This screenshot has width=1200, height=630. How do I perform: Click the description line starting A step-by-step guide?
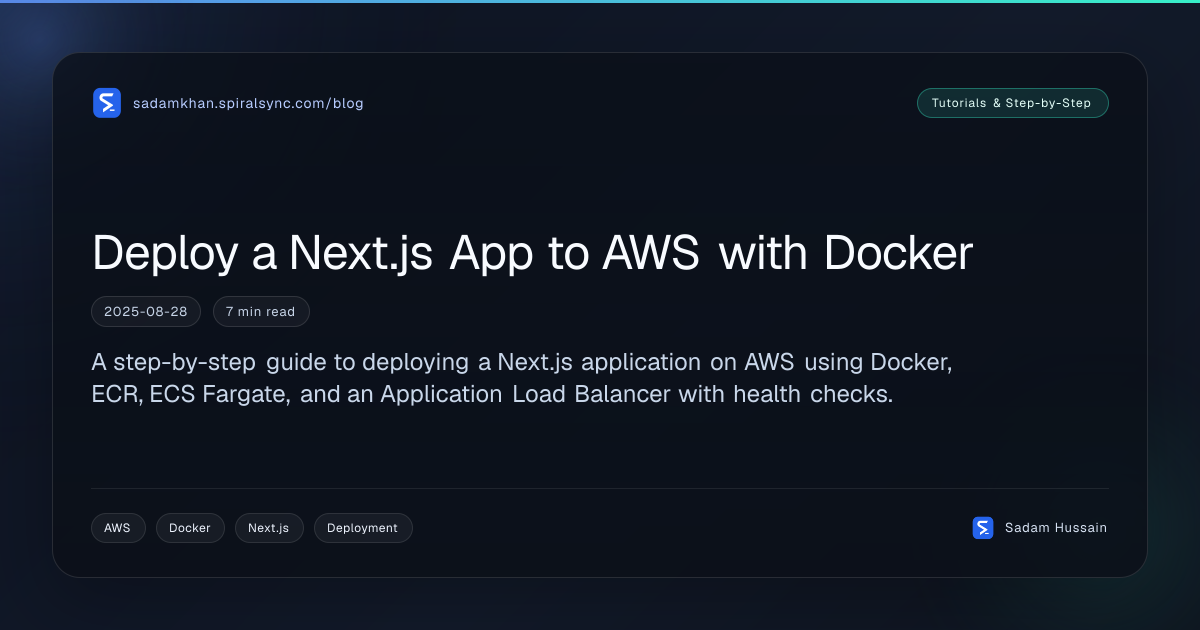point(521,362)
